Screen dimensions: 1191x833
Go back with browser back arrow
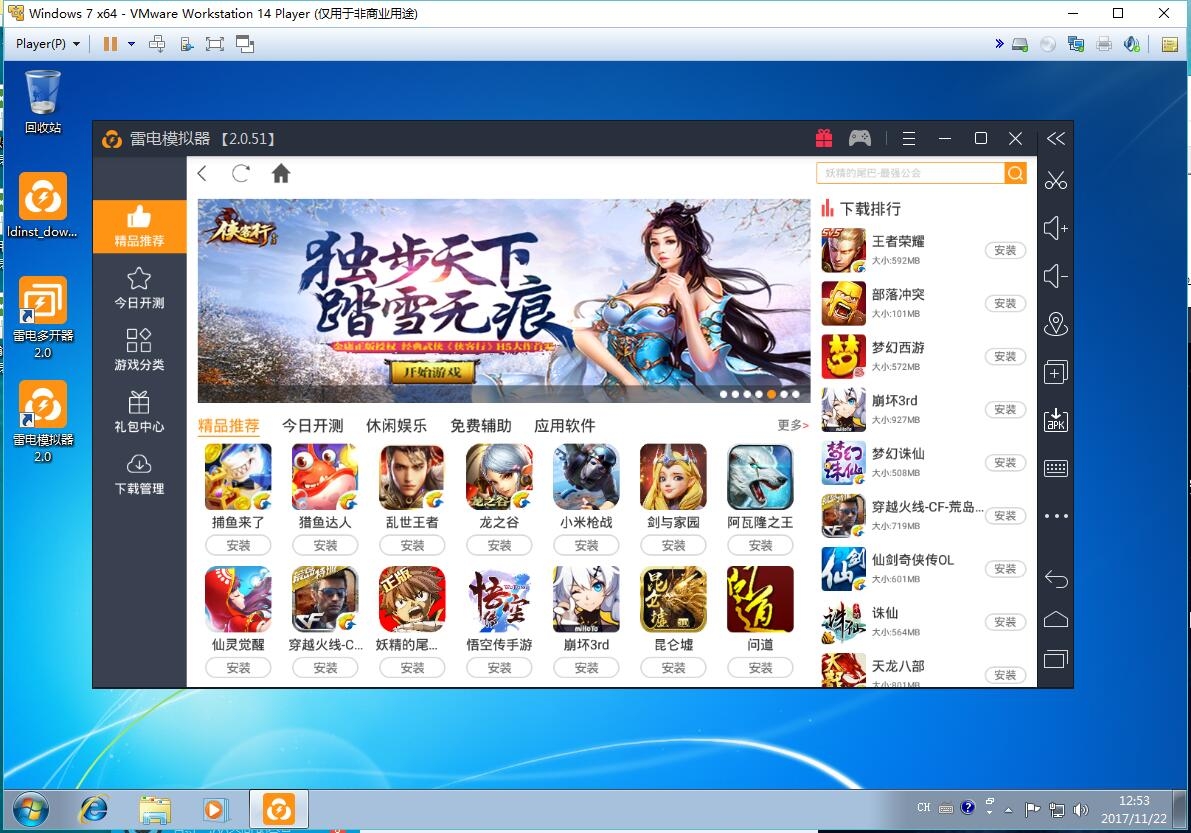202,173
